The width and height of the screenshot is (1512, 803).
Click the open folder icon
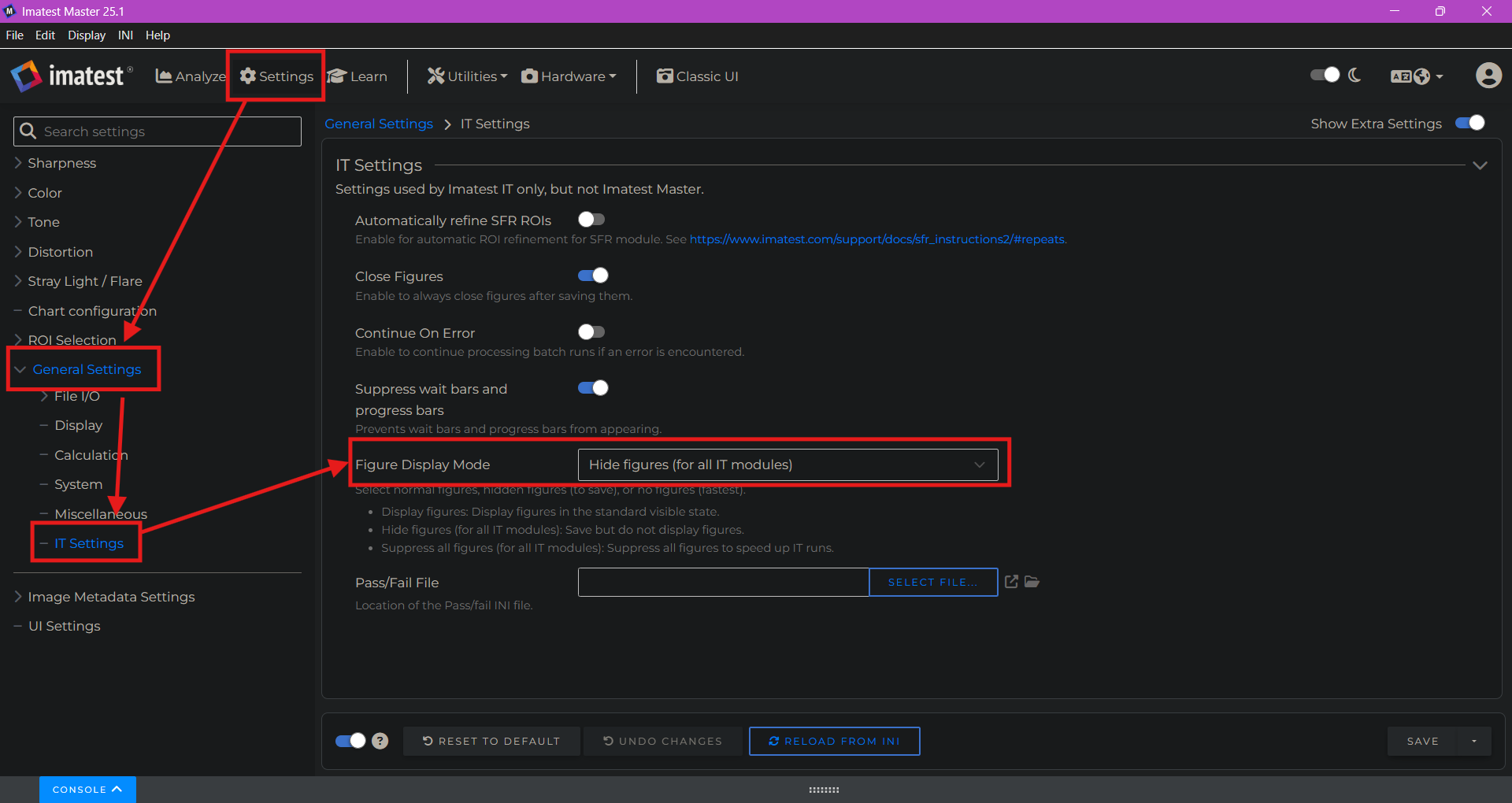coord(1032,582)
